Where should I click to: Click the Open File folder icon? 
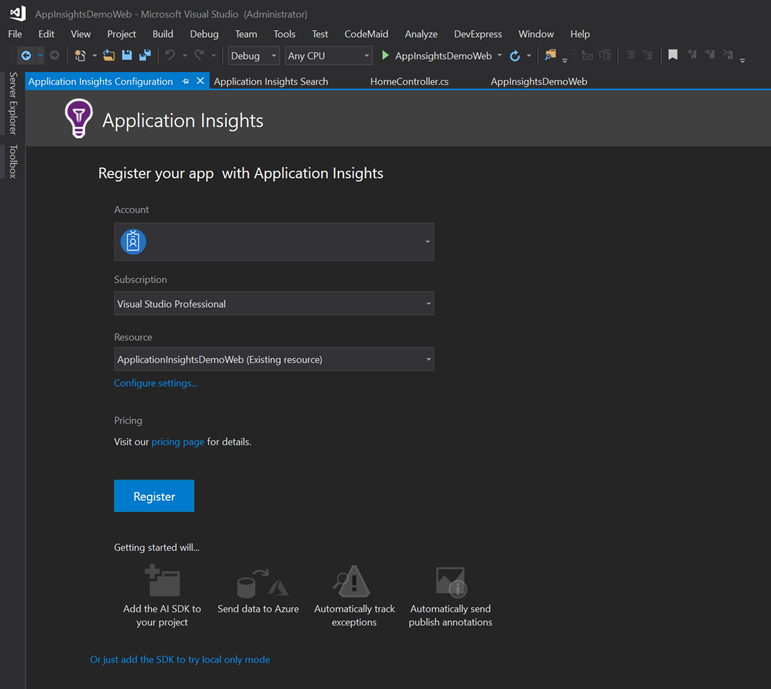[x=109, y=56]
